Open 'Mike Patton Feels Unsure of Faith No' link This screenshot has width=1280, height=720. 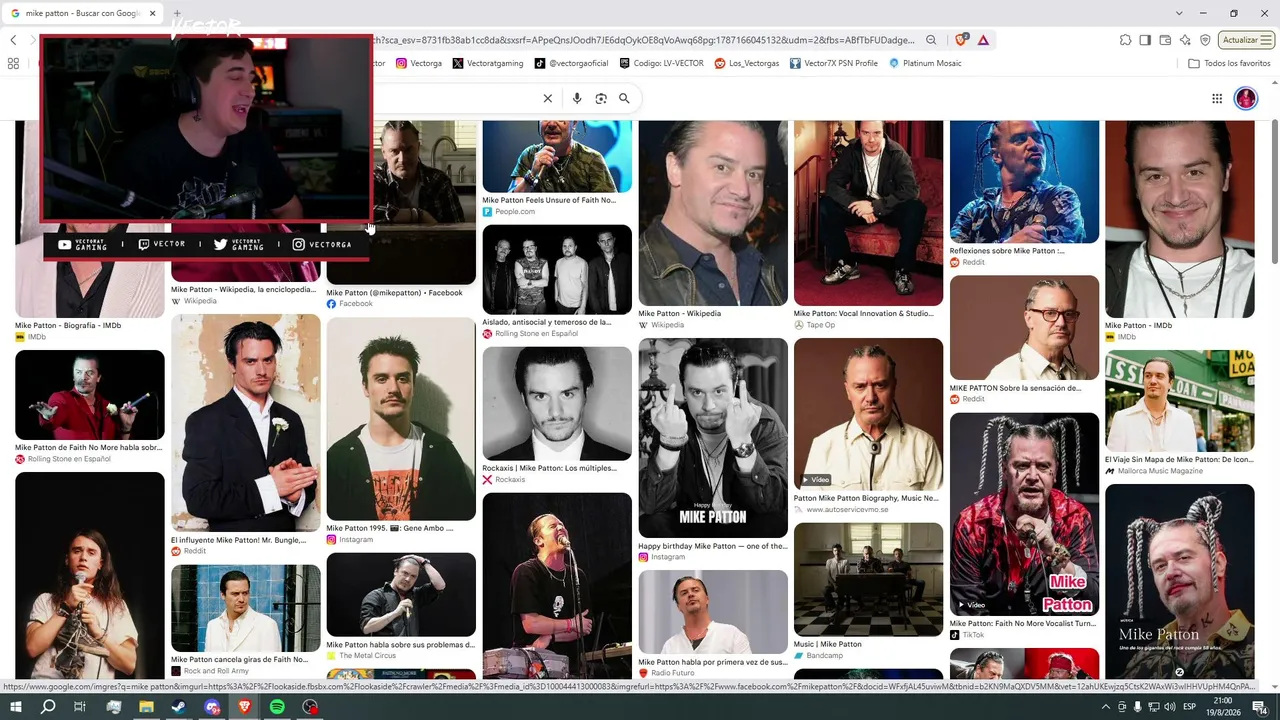tap(549, 200)
